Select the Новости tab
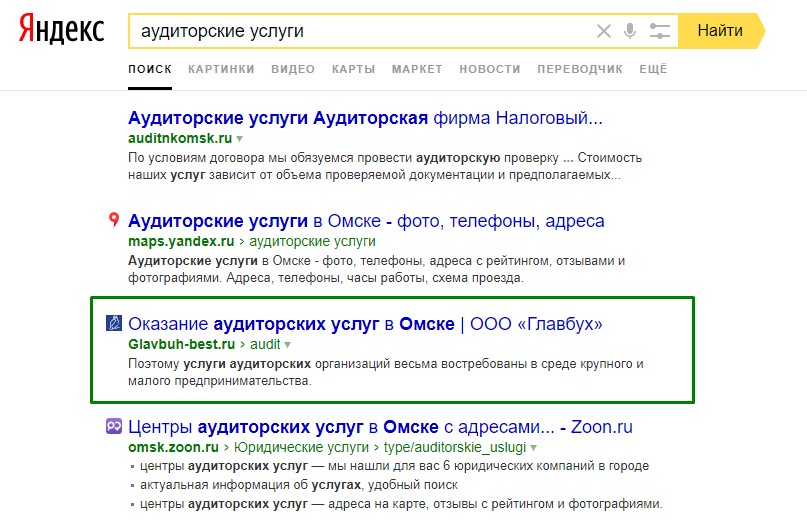 490,69
